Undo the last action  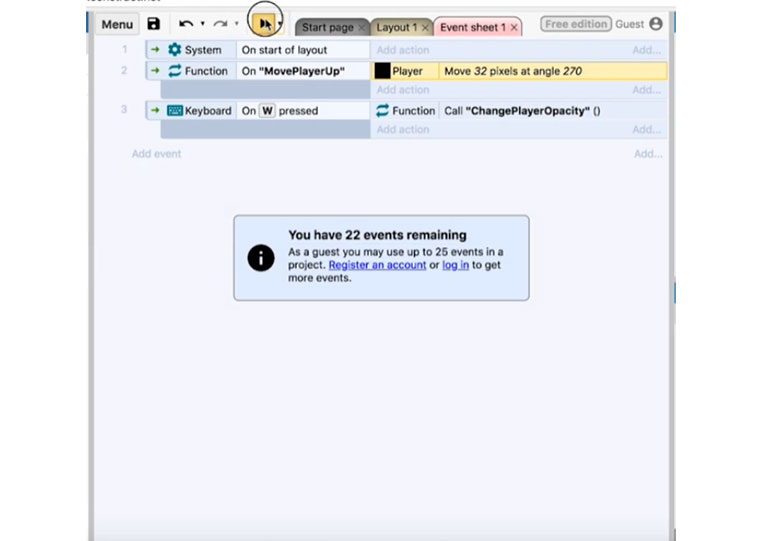(186, 23)
